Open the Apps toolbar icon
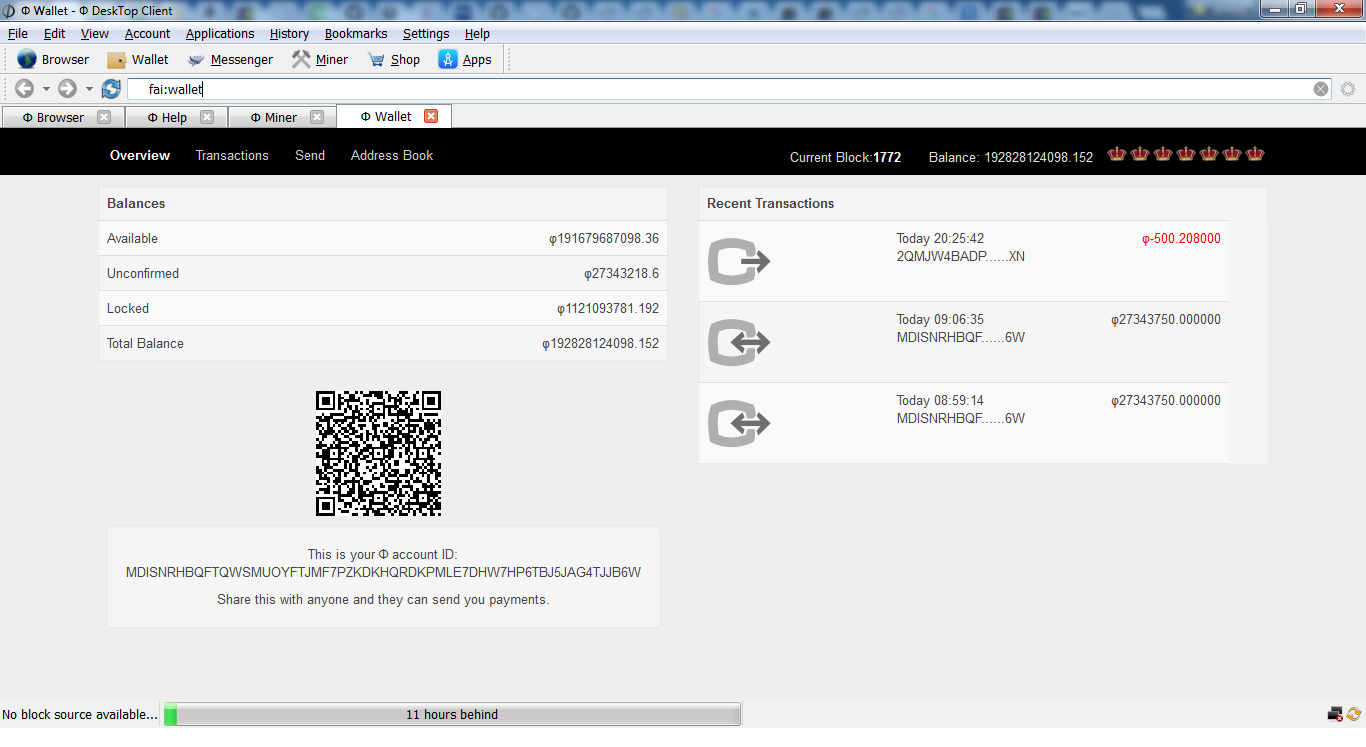Image resolution: width=1366 pixels, height=747 pixels. (448, 59)
